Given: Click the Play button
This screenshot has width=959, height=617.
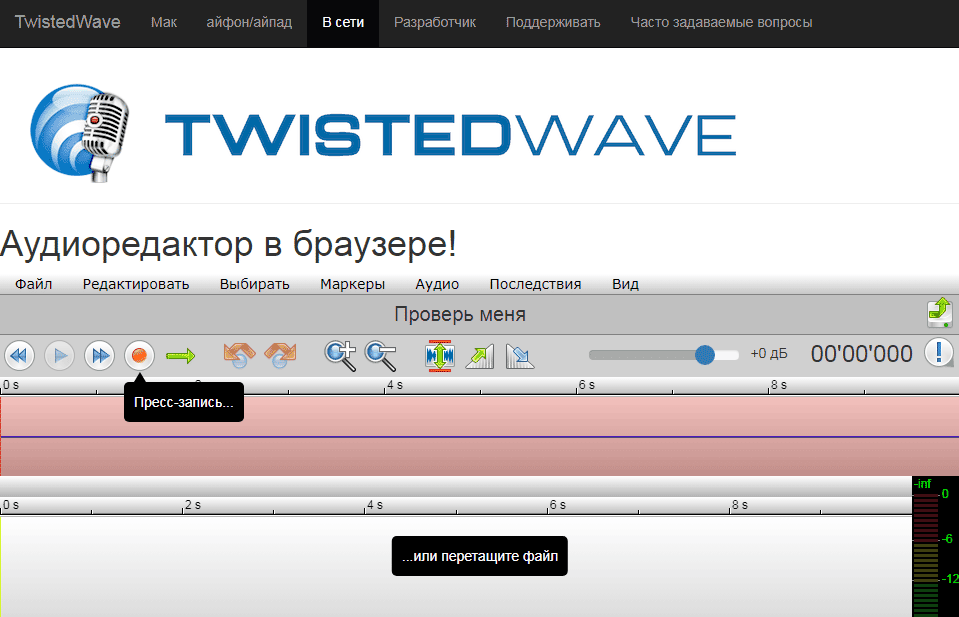Looking at the screenshot, I should point(59,355).
